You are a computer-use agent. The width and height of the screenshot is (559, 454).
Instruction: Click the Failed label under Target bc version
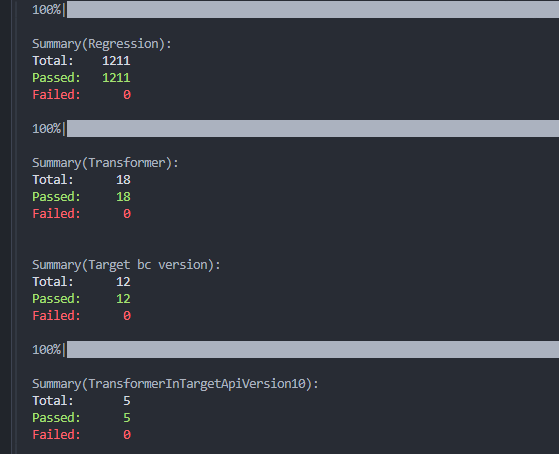[56, 316]
